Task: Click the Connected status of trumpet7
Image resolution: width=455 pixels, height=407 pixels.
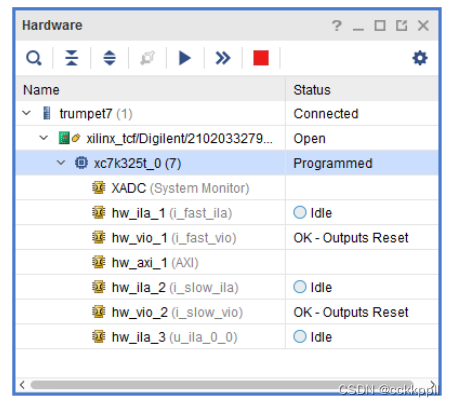Action: (x=326, y=114)
